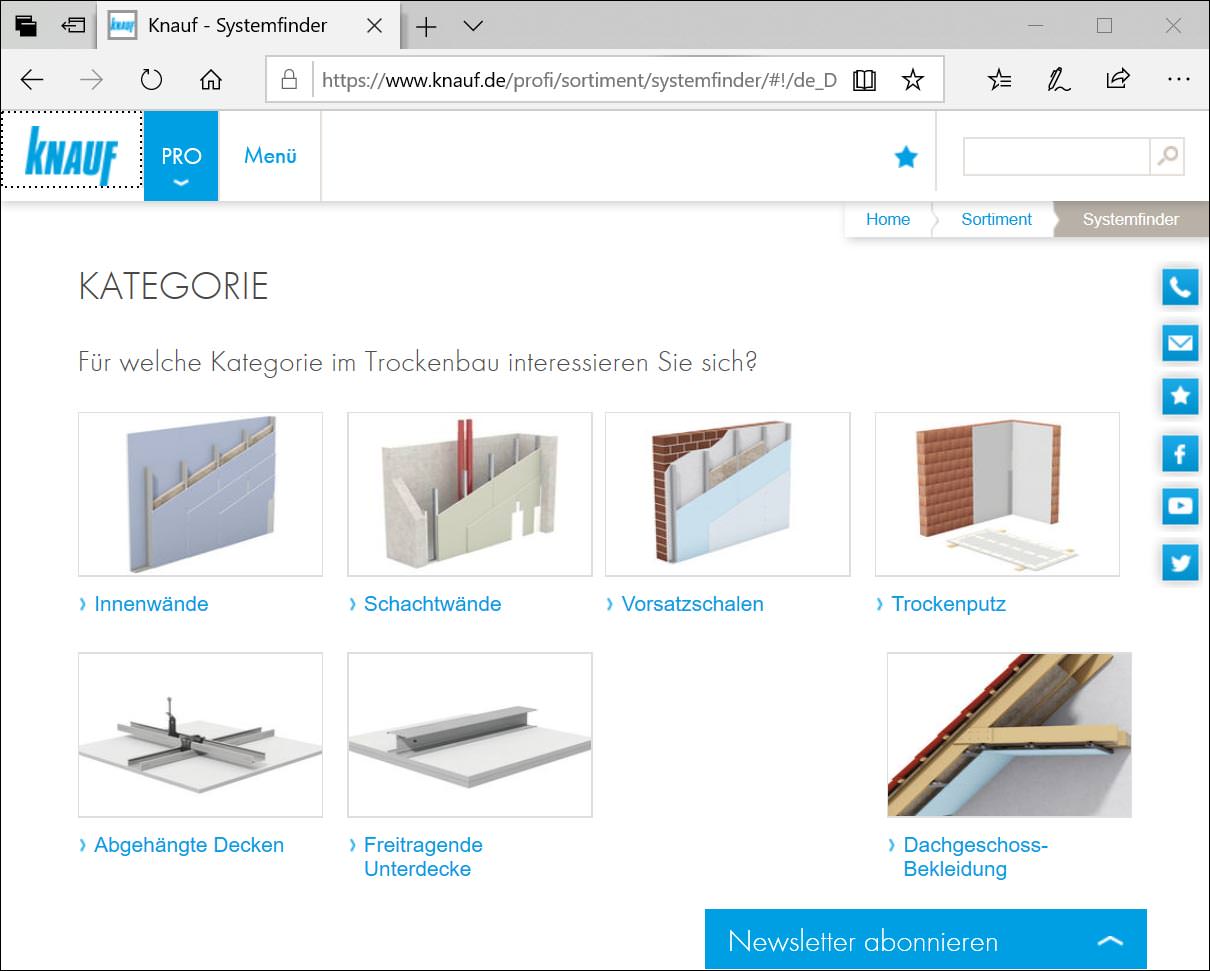This screenshot has height=971, width=1210.
Task: Select the Schachtwände thumbnail
Action: (x=470, y=494)
